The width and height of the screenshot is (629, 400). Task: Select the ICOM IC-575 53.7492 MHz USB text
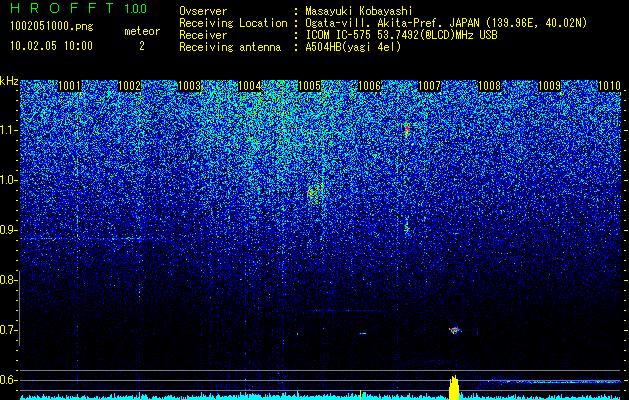(401, 35)
